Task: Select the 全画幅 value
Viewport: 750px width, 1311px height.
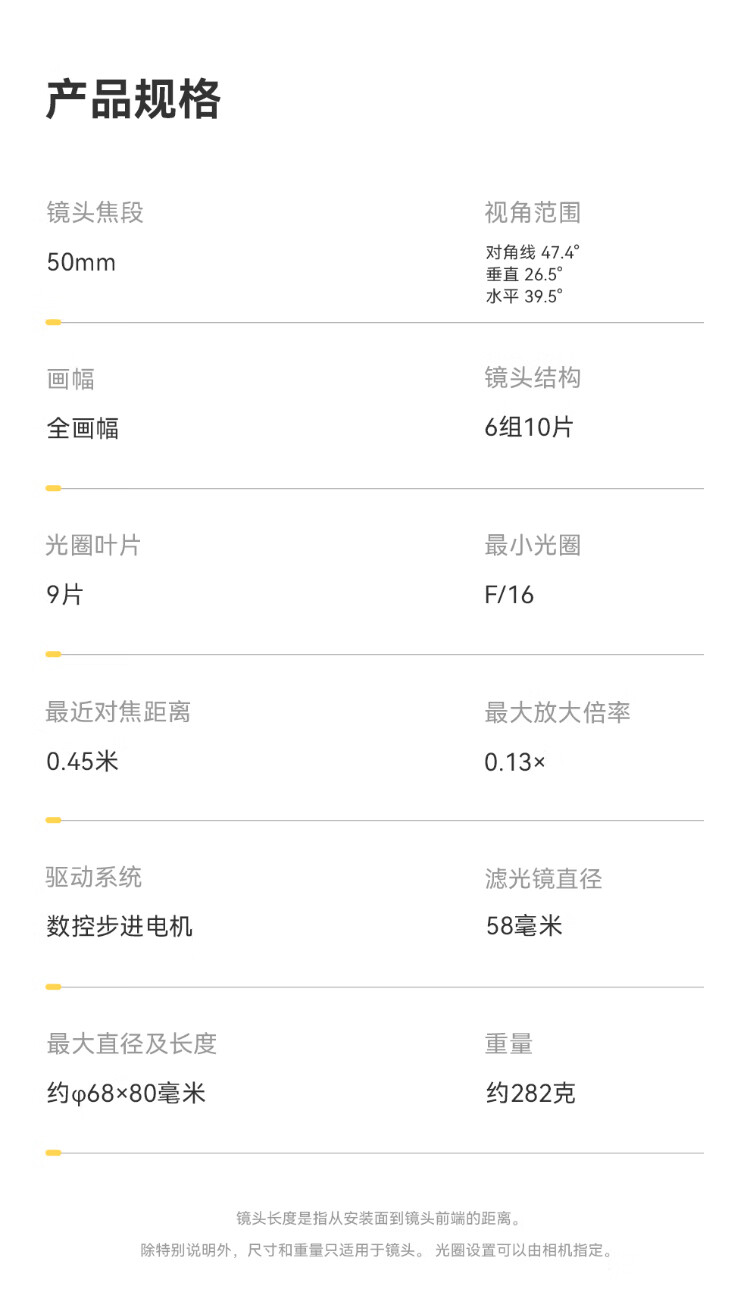Action: tap(83, 429)
